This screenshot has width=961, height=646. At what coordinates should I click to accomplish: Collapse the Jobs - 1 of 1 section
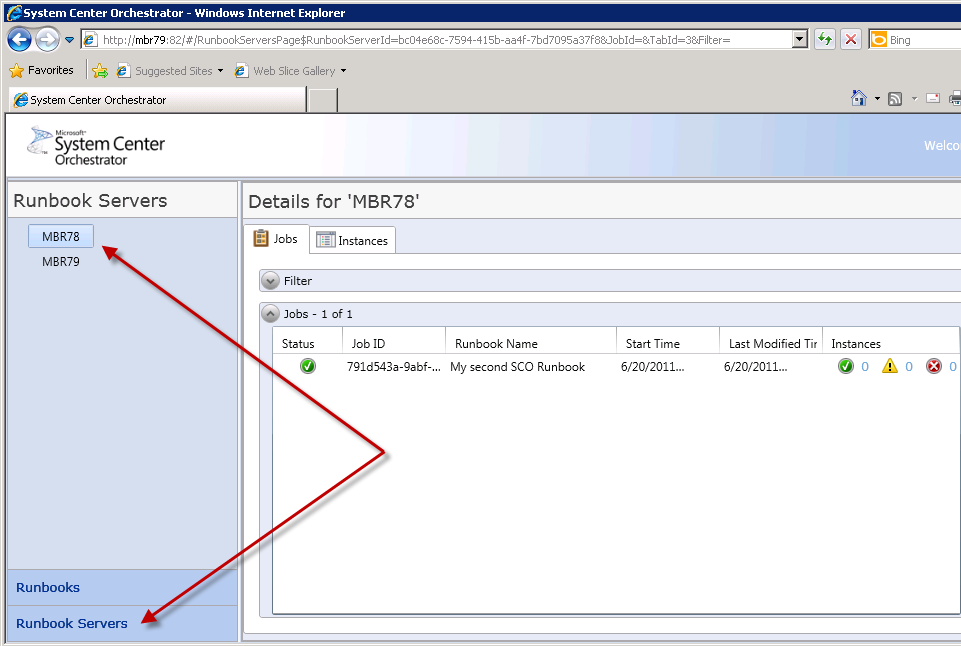(x=270, y=314)
